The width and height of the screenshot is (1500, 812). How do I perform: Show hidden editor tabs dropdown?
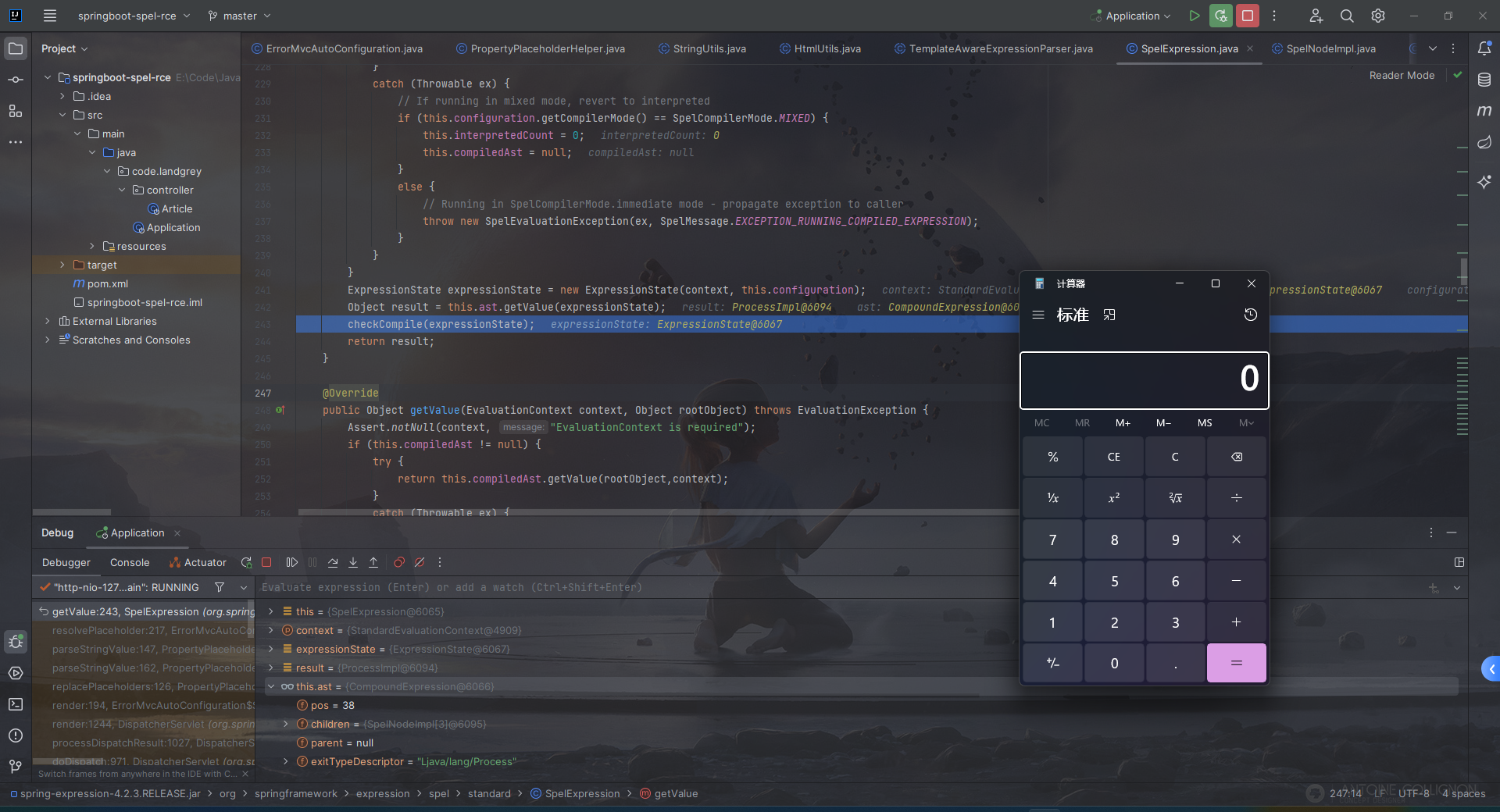pos(1433,48)
